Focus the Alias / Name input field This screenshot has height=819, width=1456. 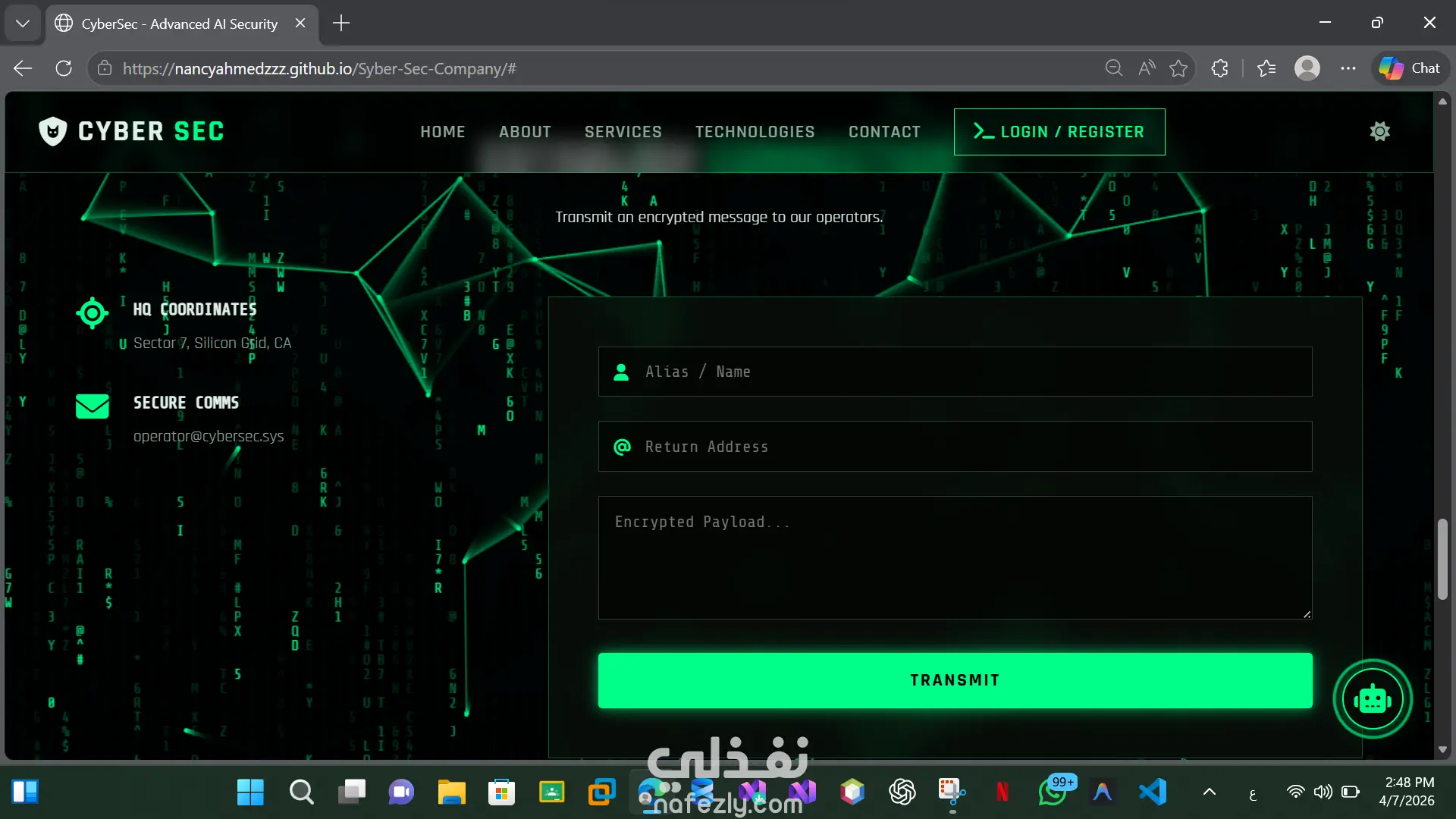(x=955, y=372)
